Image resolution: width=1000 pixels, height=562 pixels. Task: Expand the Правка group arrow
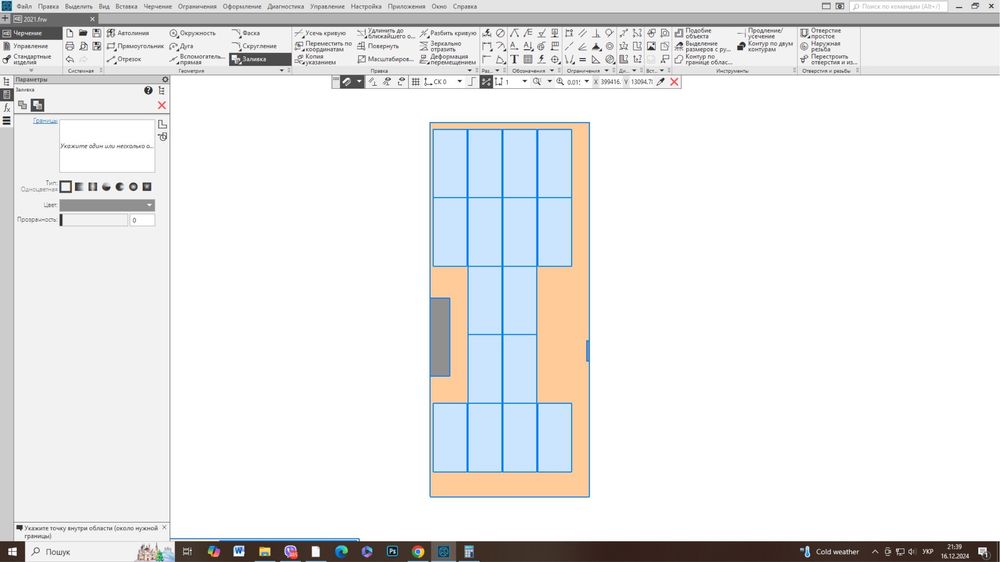[469, 71]
